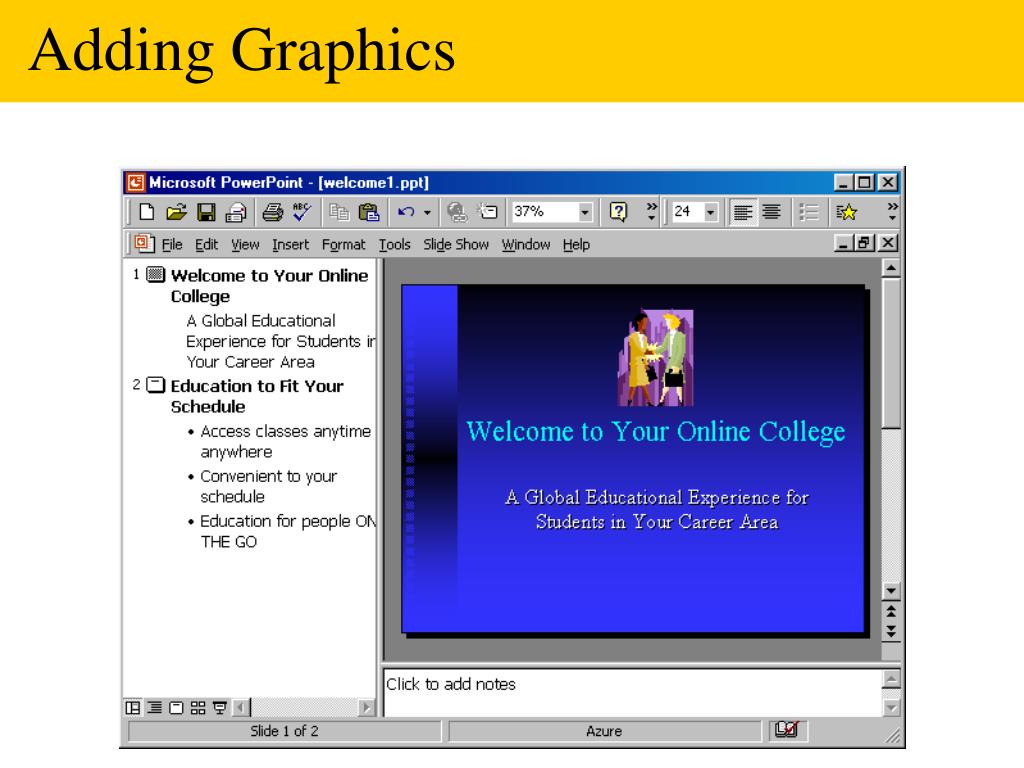Select the handshake clip art on the slide

[655, 358]
